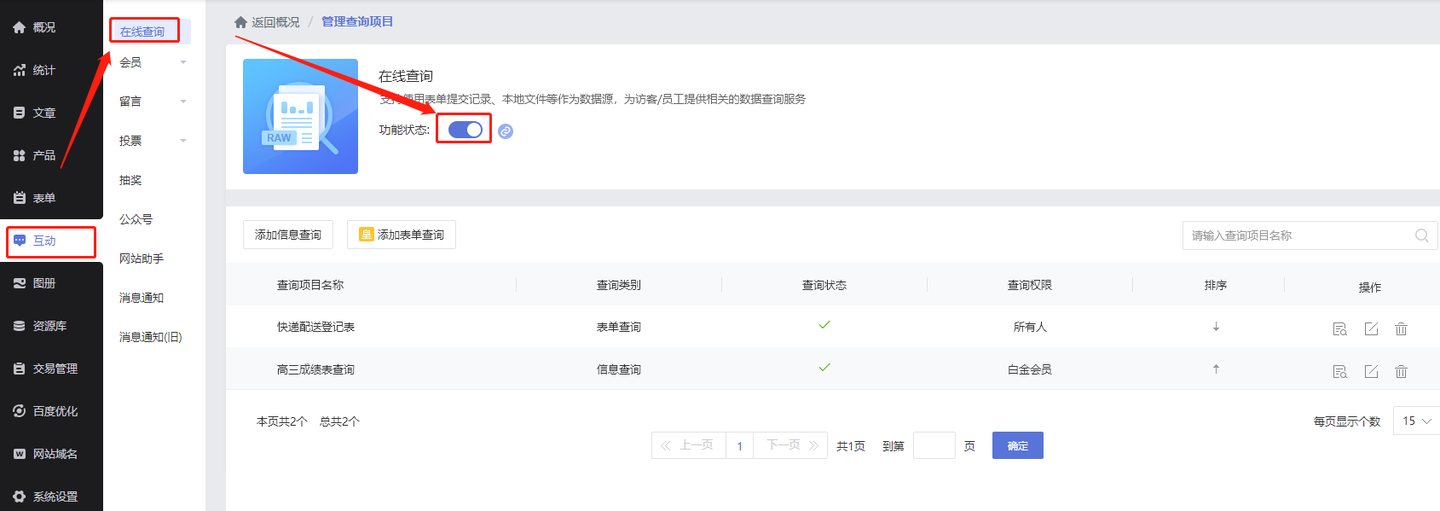Screen dimensions: 1440x511
Task: Click the link icon beside 功能状态 switch
Action: (x=505, y=131)
